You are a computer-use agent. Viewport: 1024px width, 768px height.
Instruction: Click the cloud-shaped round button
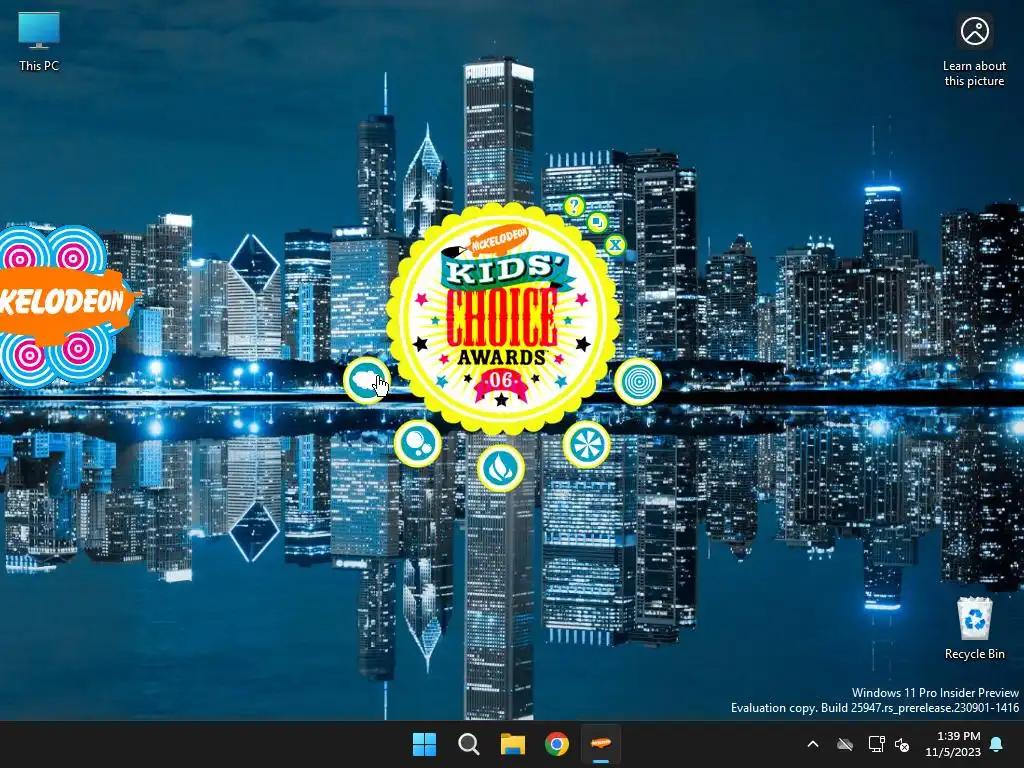pos(367,381)
